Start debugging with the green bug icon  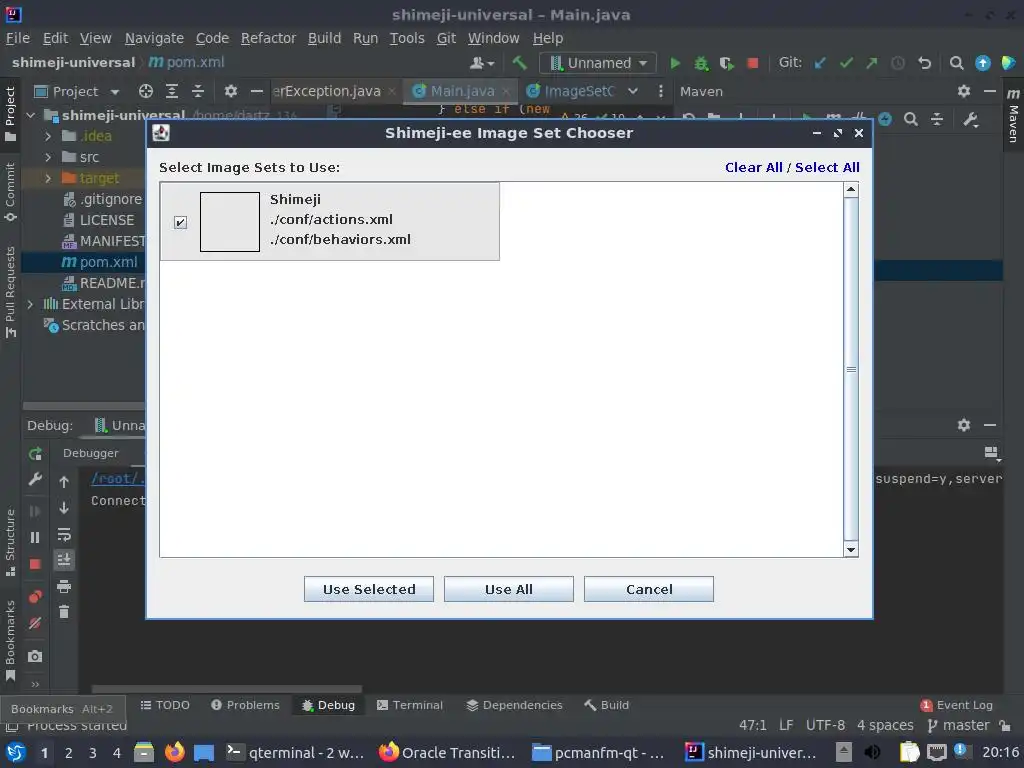tap(701, 63)
